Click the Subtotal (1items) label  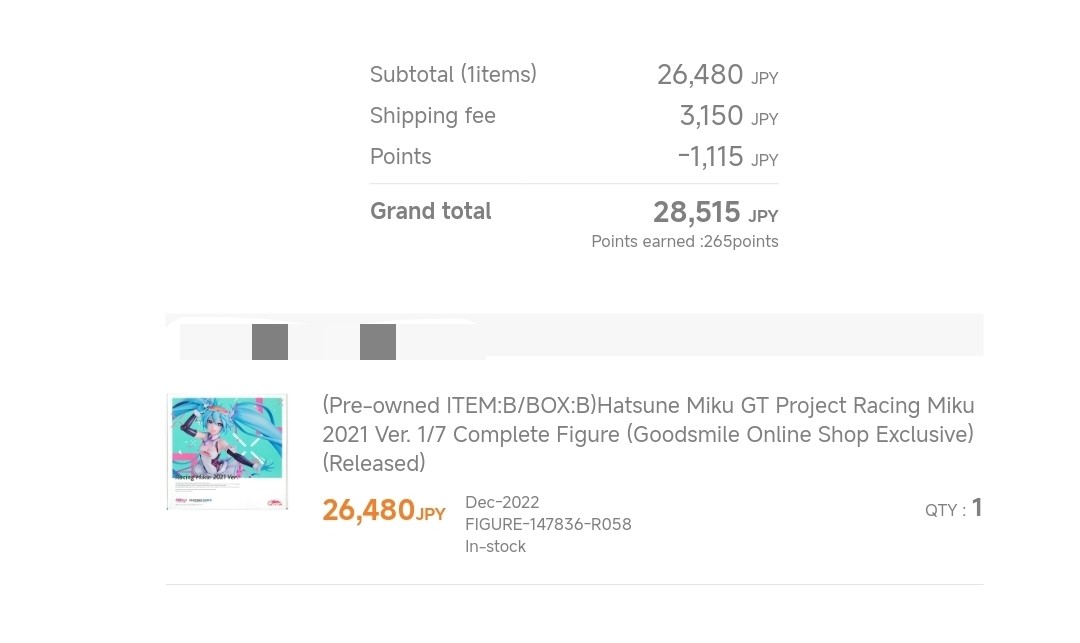453,74
